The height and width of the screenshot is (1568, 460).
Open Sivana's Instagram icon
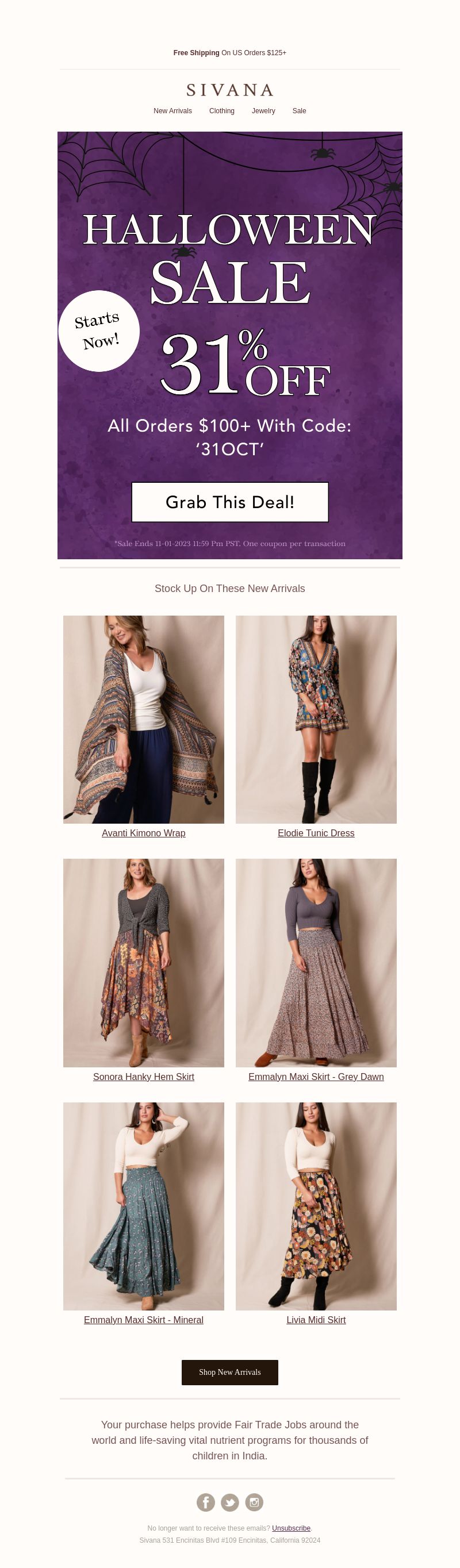(x=254, y=1502)
